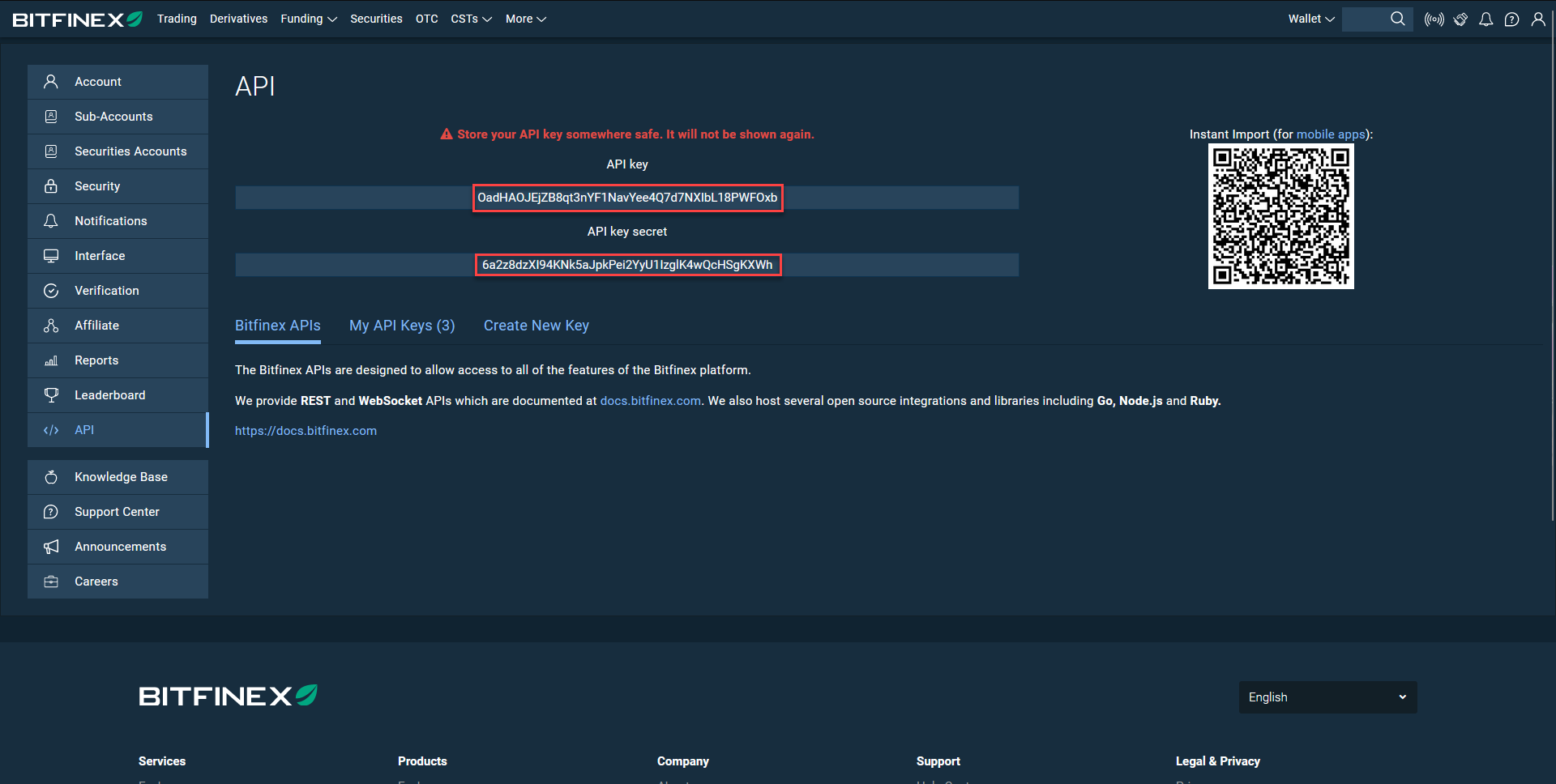1556x784 pixels.
Task: Select the Leaderboard trophy icon
Action: (51, 395)
